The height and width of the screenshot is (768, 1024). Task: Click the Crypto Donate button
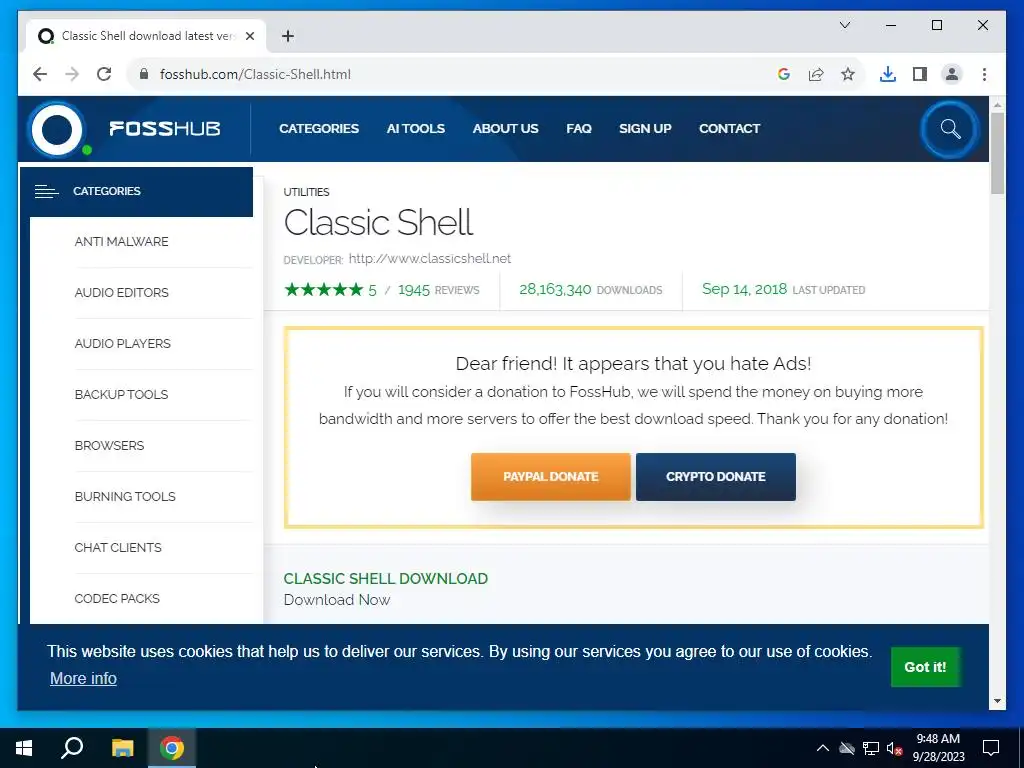pos(716,477)
